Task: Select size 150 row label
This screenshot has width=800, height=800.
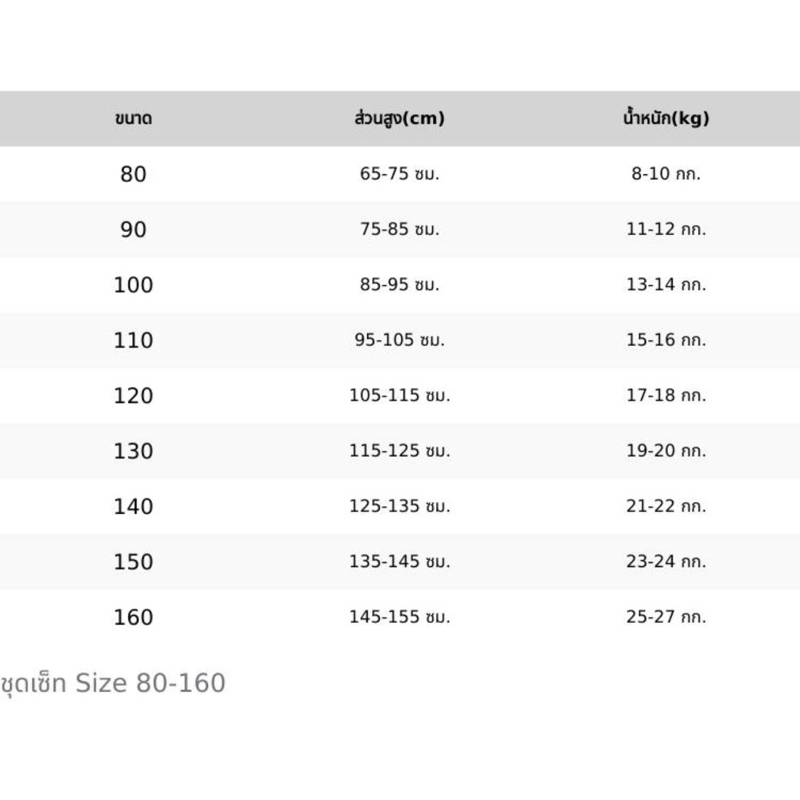Action: pyautogui.click(x=133, y=562)
